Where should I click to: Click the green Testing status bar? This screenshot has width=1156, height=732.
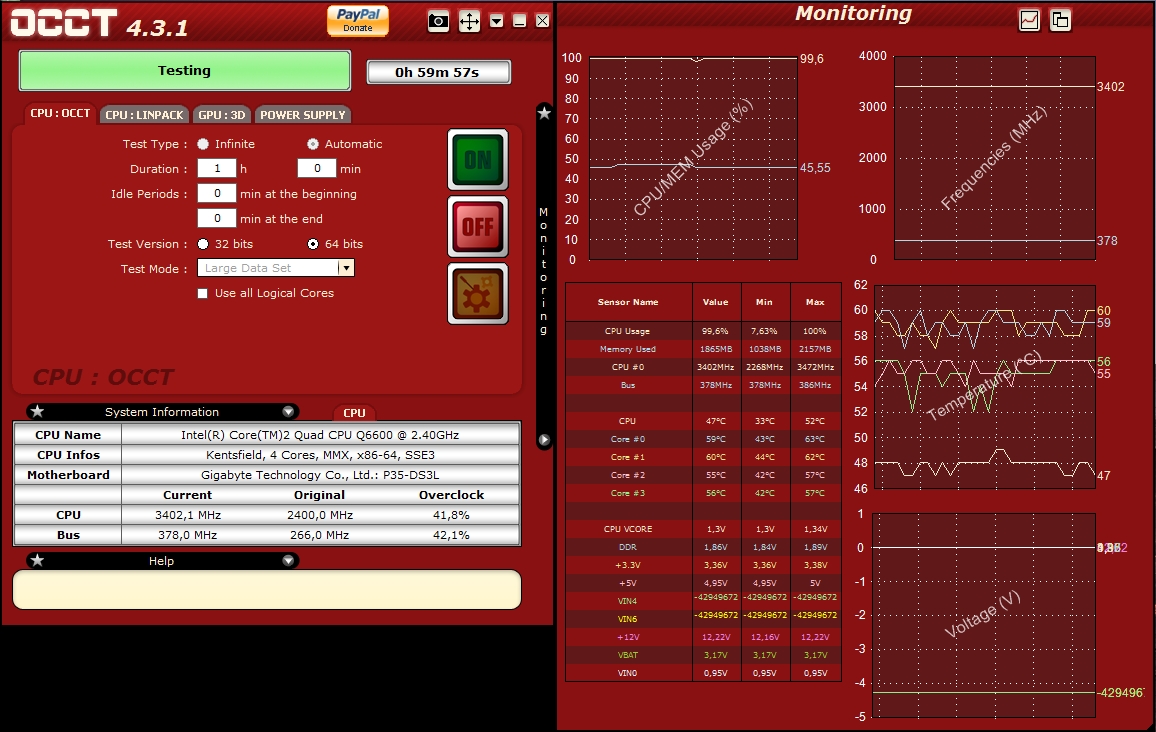(185, 71)
